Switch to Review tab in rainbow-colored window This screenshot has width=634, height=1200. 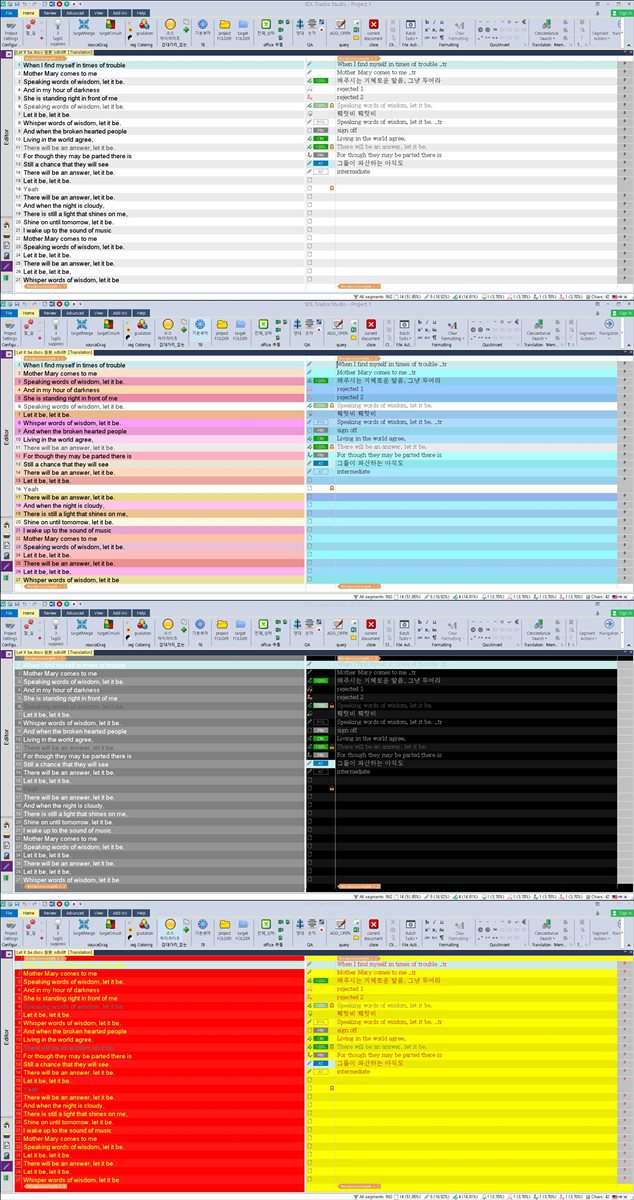click(x=51, y=312)
